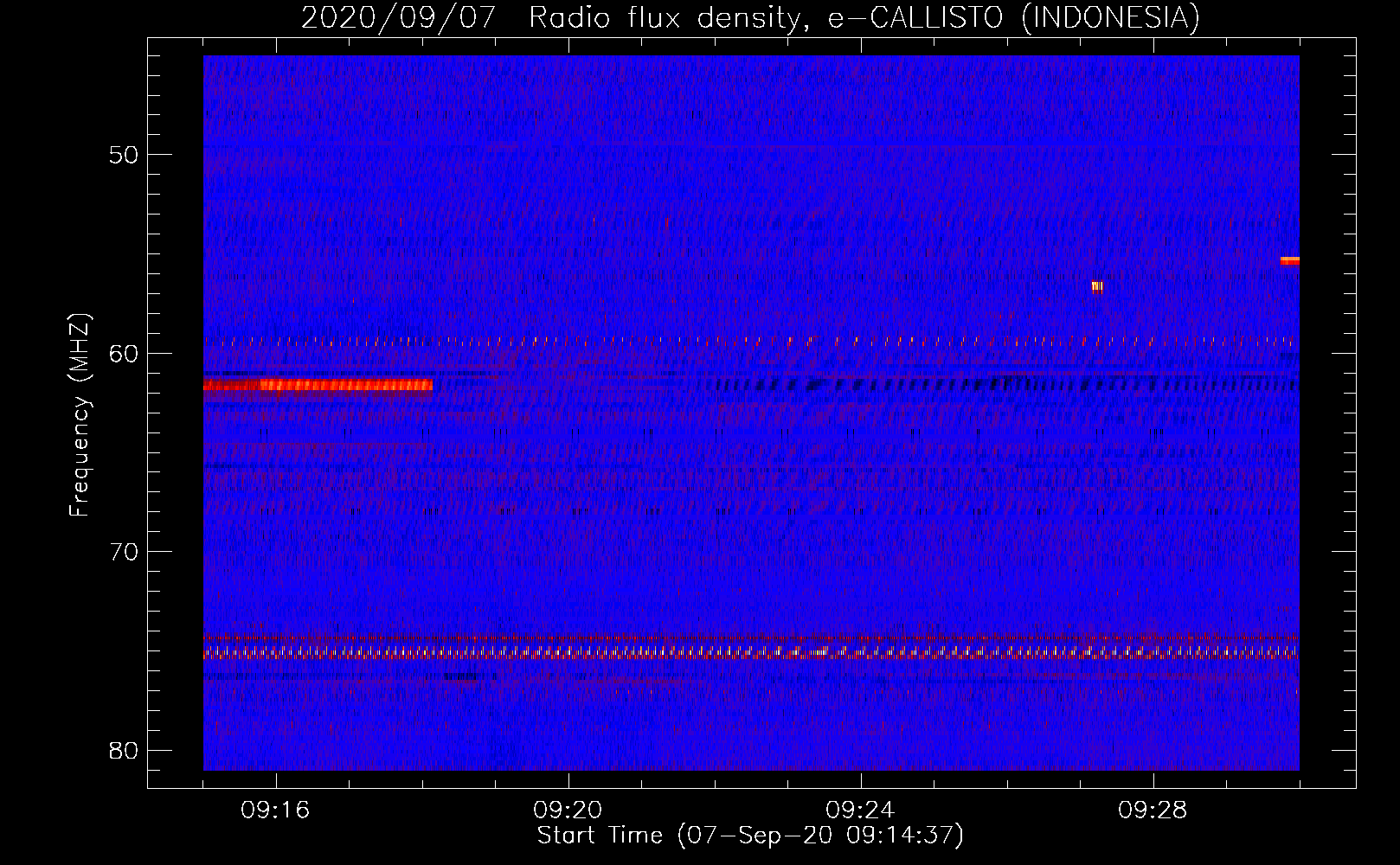Click the small yellow spot near 57 MHz
The image size is (1400, 865).
coord(1097,286)
